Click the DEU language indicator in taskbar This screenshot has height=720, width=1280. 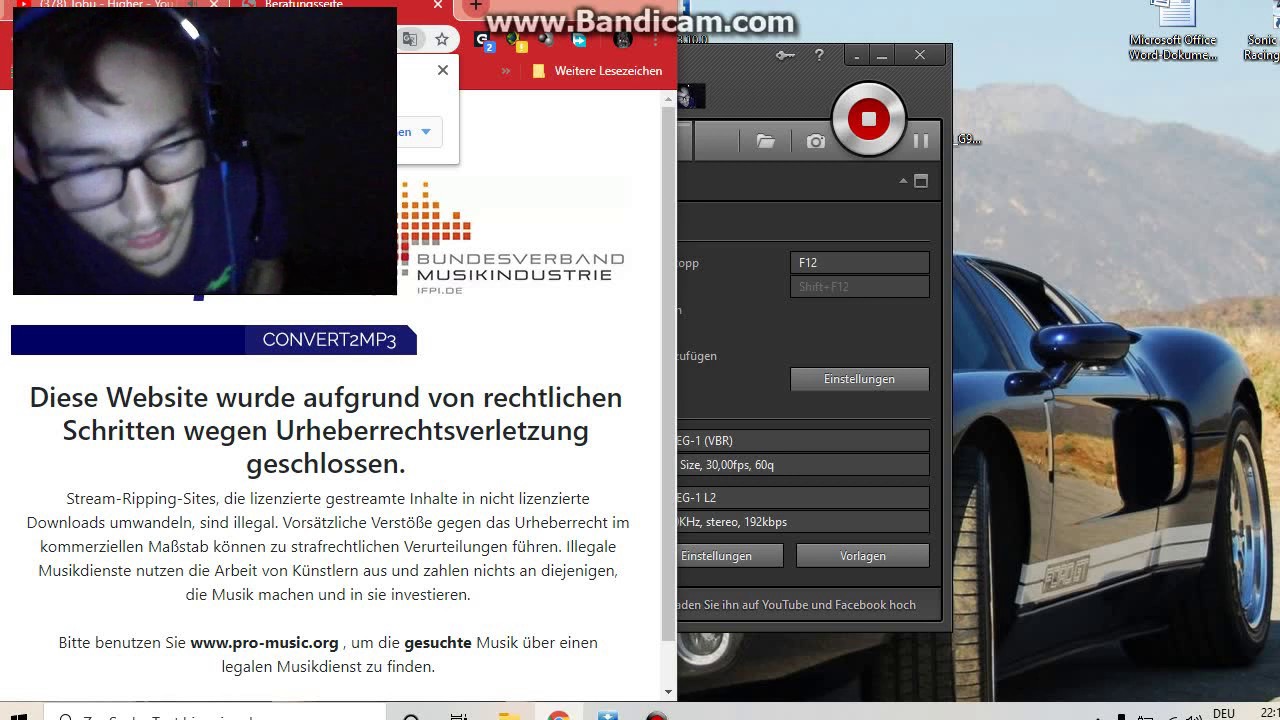tap(1223, 713)
